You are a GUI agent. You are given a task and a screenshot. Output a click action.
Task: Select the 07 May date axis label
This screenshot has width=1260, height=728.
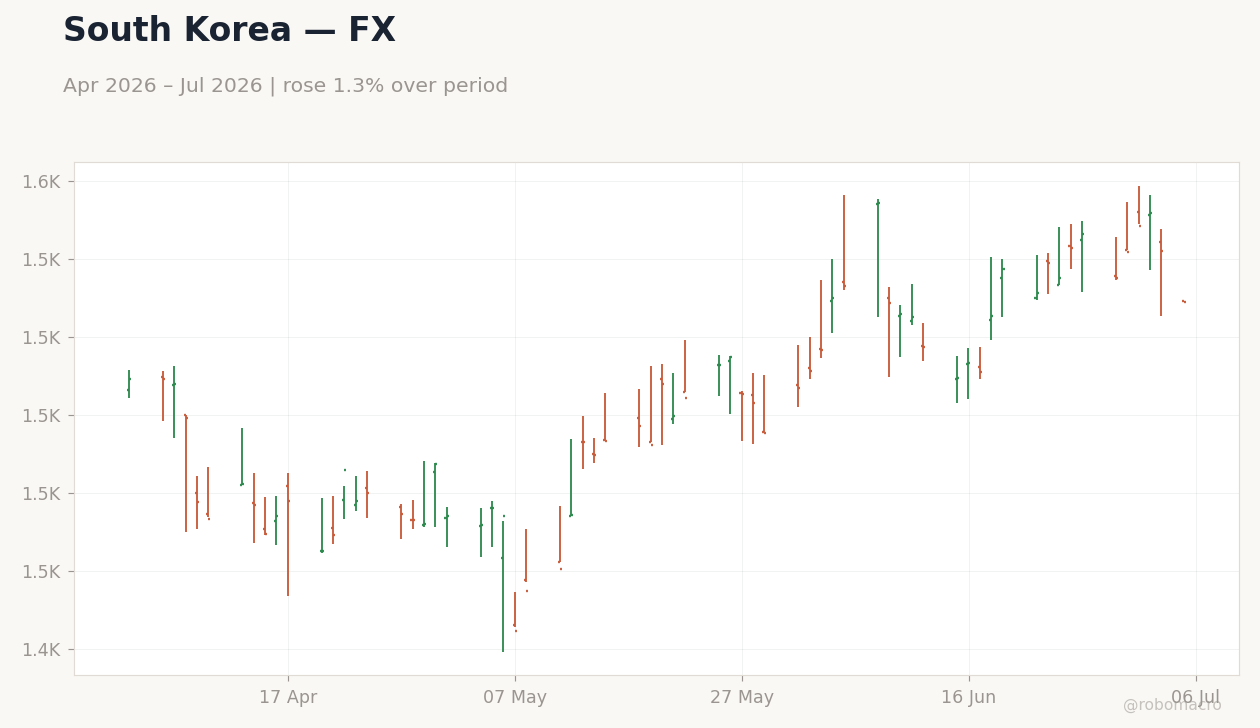click(x=515, y=698)
